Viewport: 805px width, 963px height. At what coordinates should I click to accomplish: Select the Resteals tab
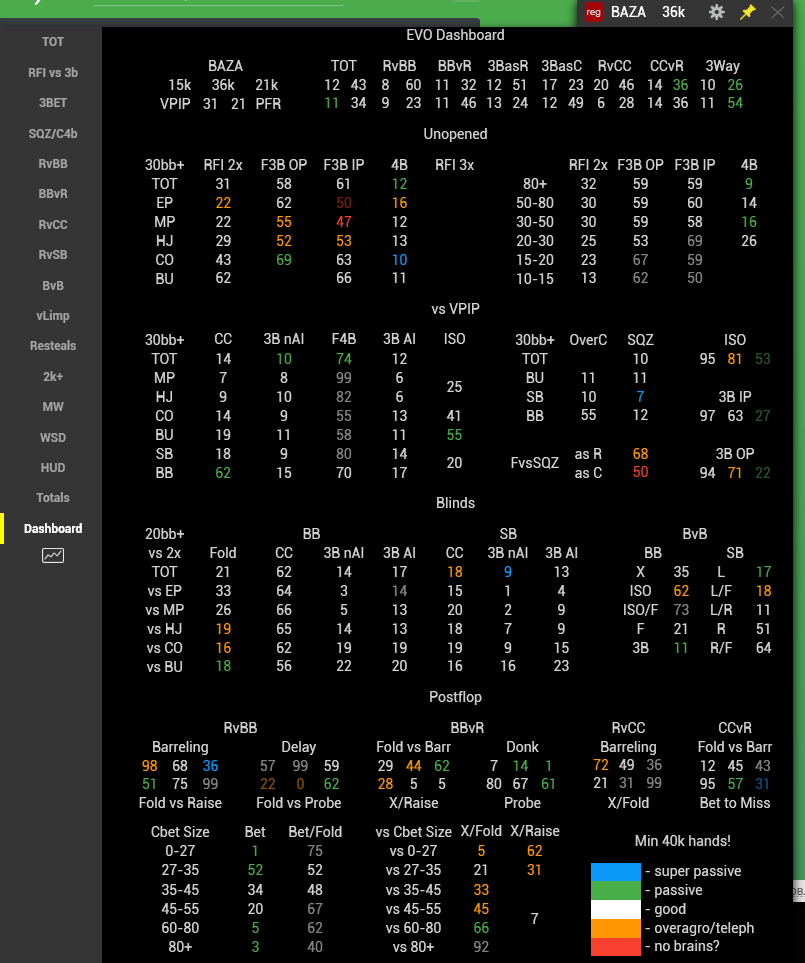point(53,346)
